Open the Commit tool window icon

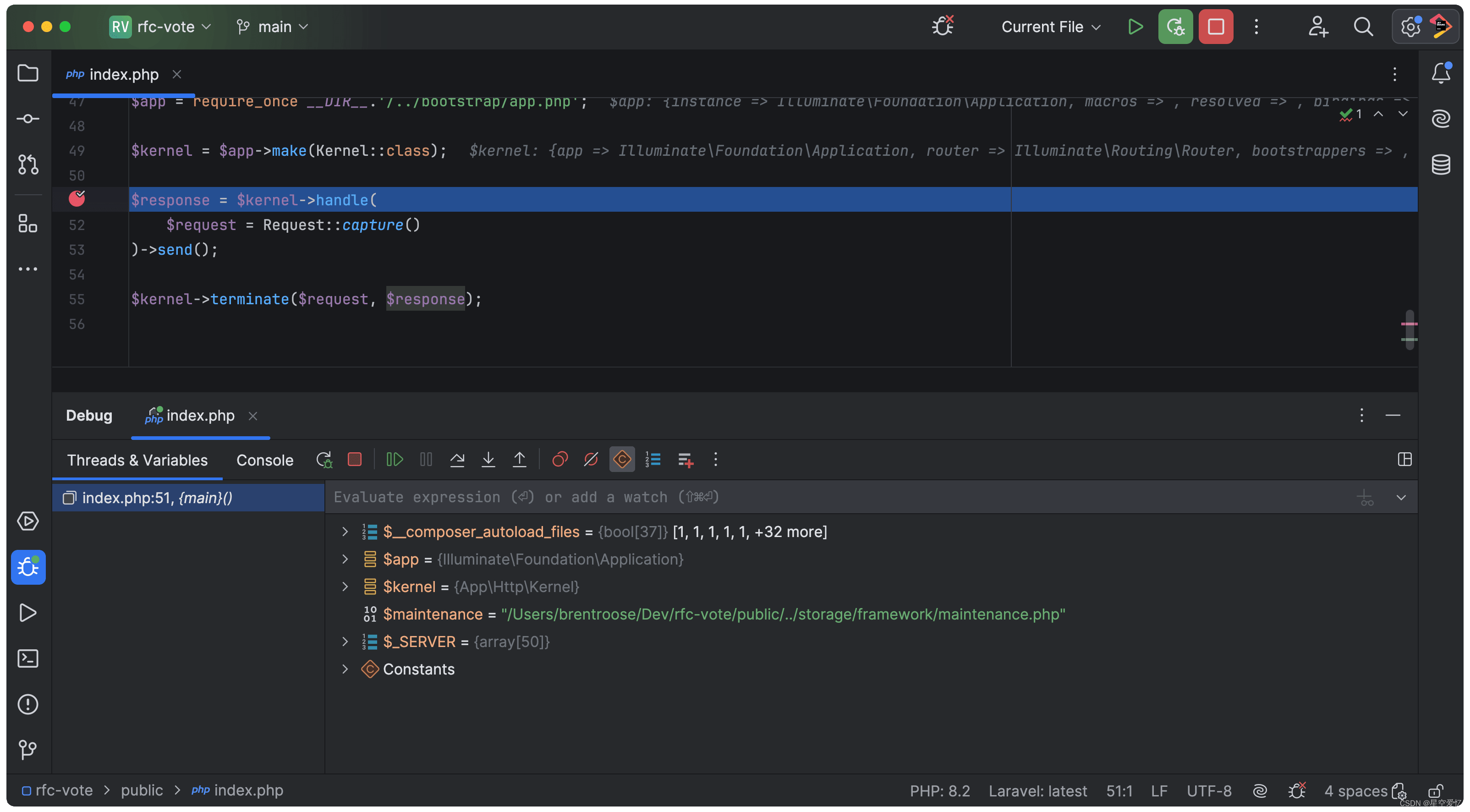(x=27, y=119)
